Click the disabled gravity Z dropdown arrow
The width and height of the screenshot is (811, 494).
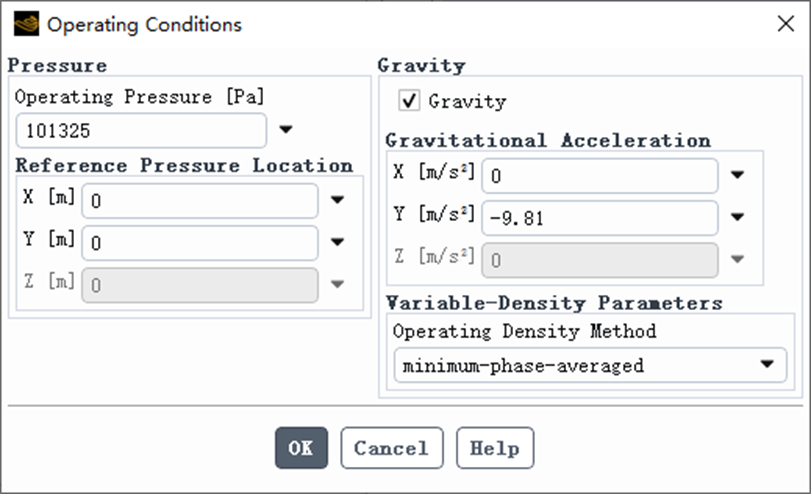coord(737,259)
